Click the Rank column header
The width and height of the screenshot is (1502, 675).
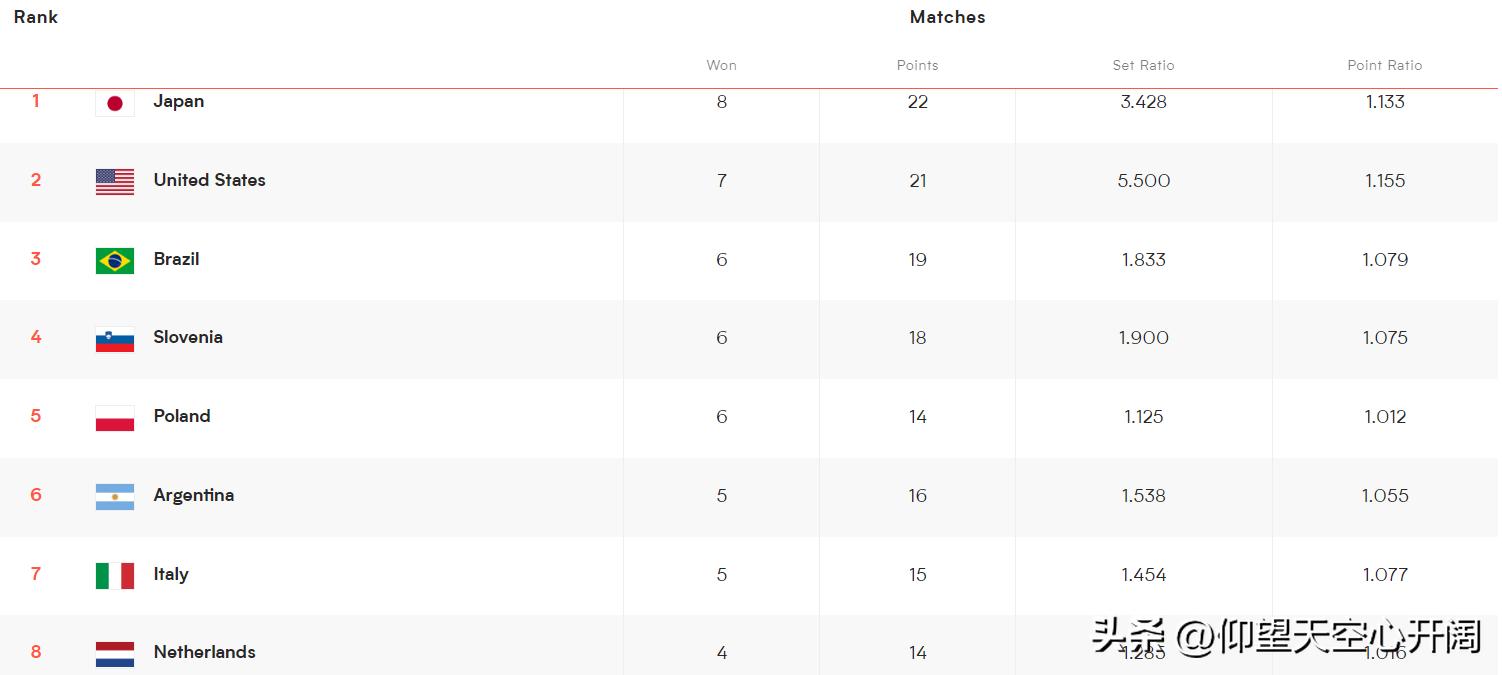[x=36, y=17]
